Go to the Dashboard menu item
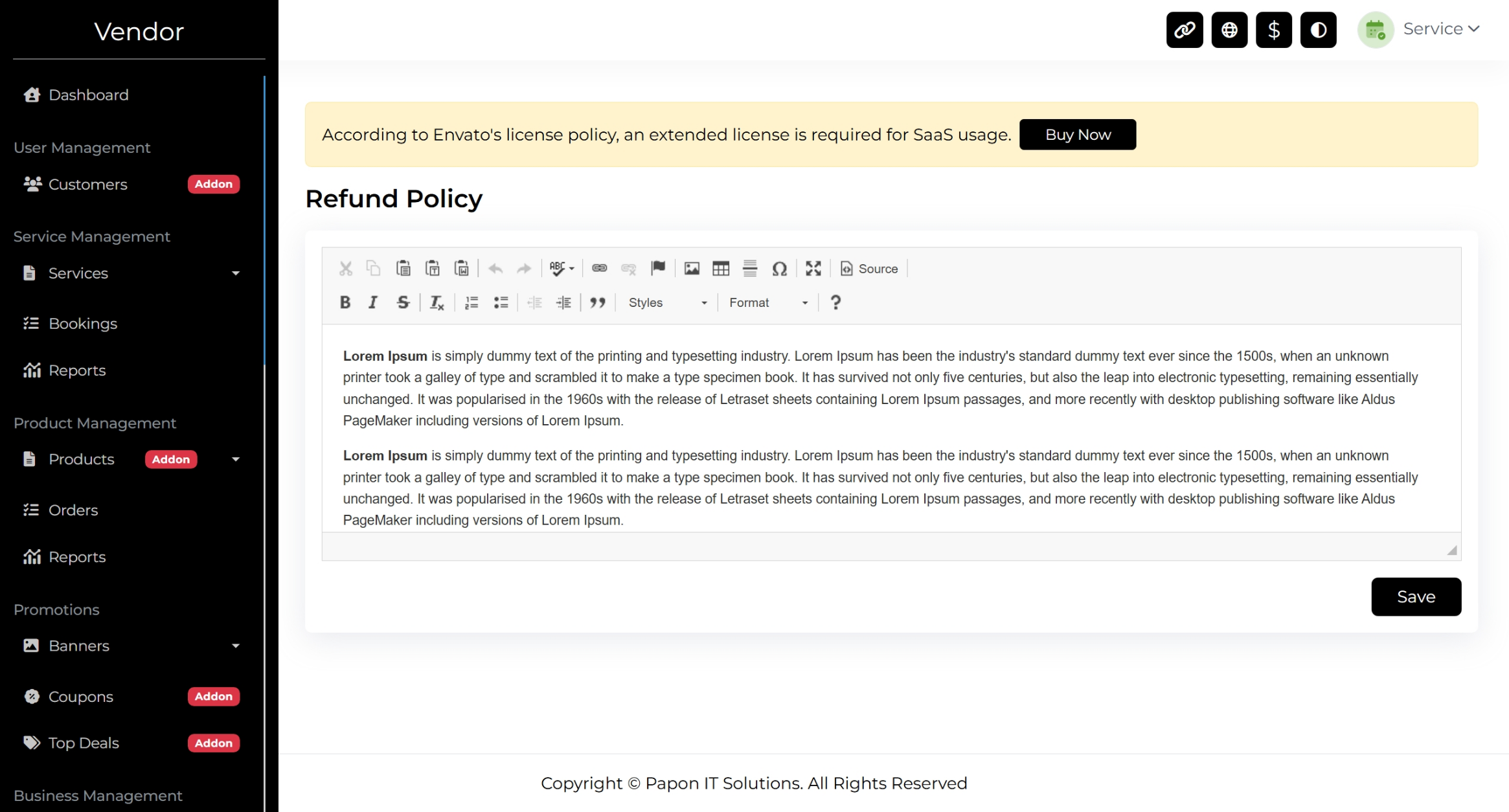1509x812 pixels. (88, 95)
